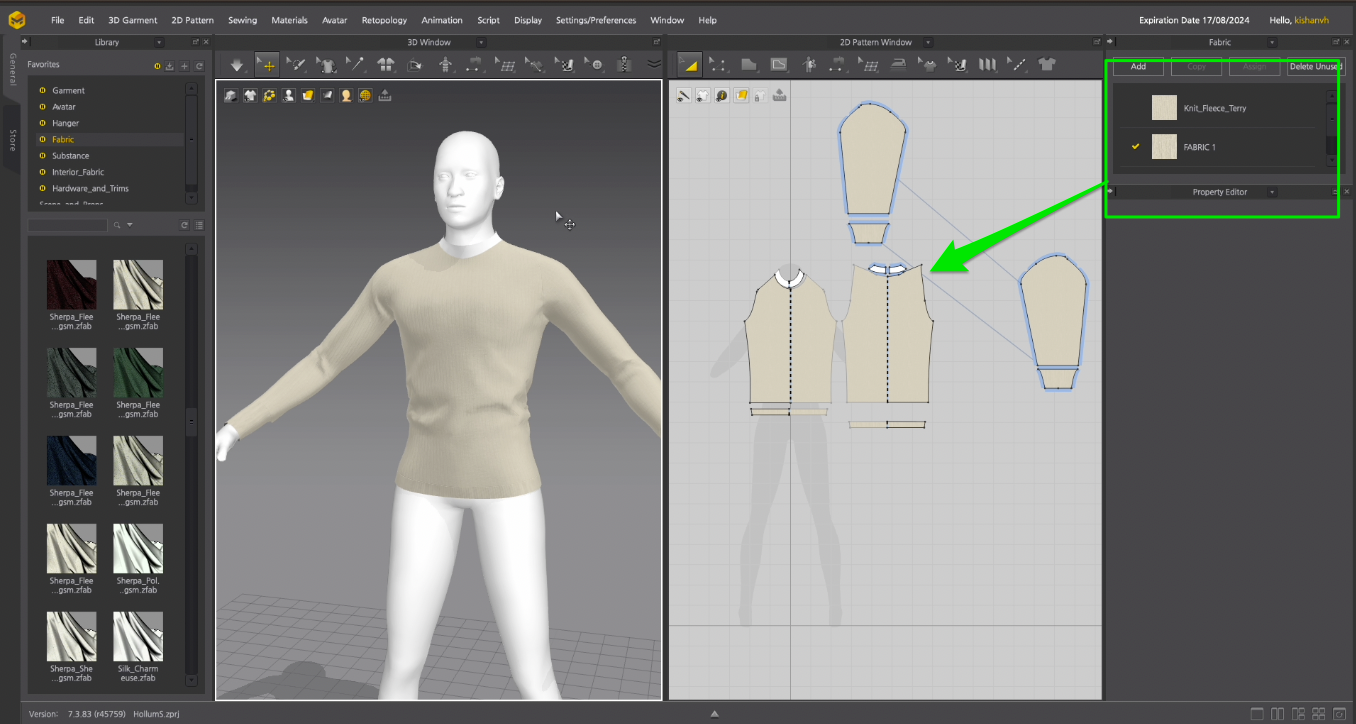The width and height of the screenshot is (1356, 724).
Task: Click the kishanvh username link
Action: (1311, 20)
